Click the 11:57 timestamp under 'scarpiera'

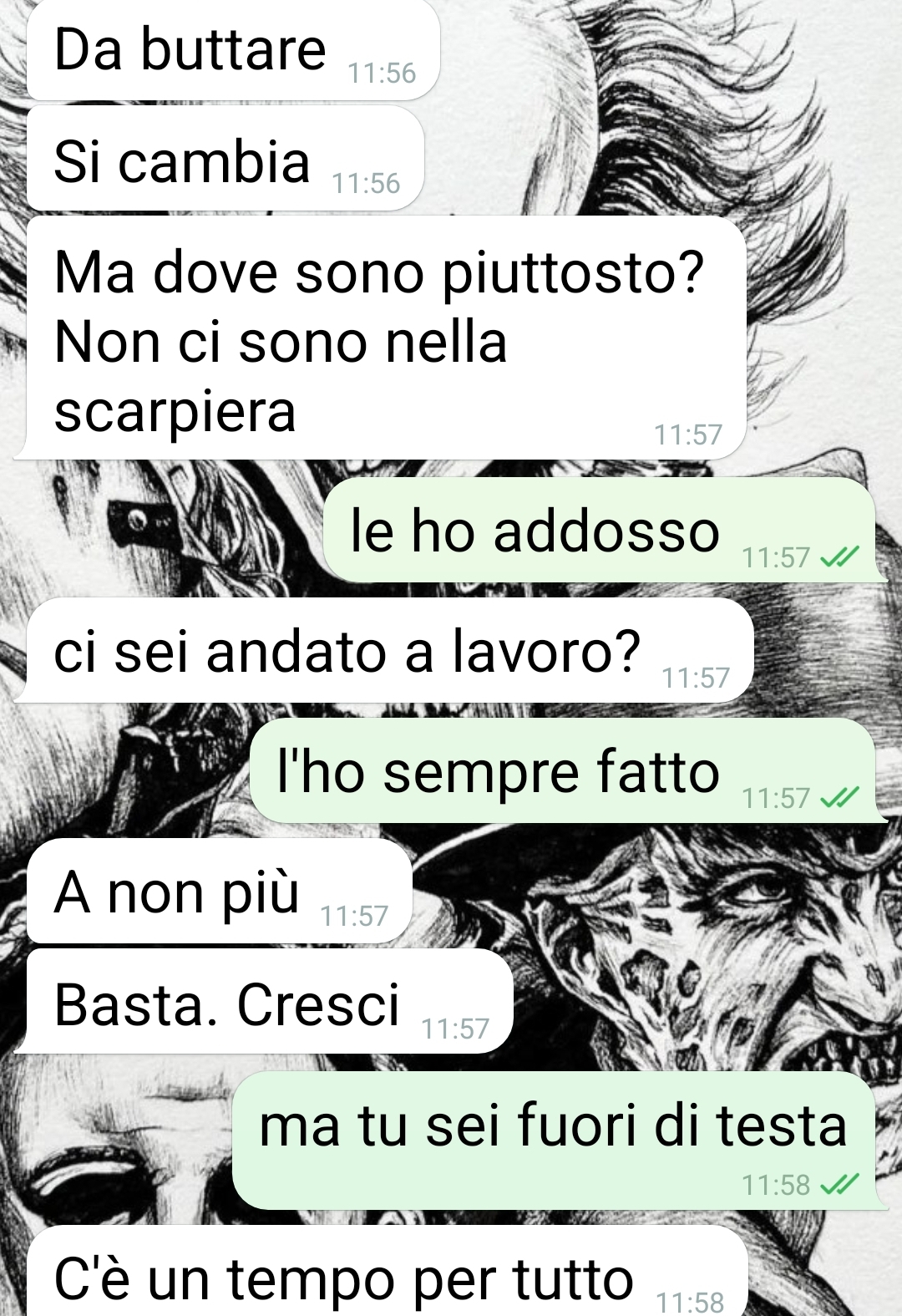point(687,434)
